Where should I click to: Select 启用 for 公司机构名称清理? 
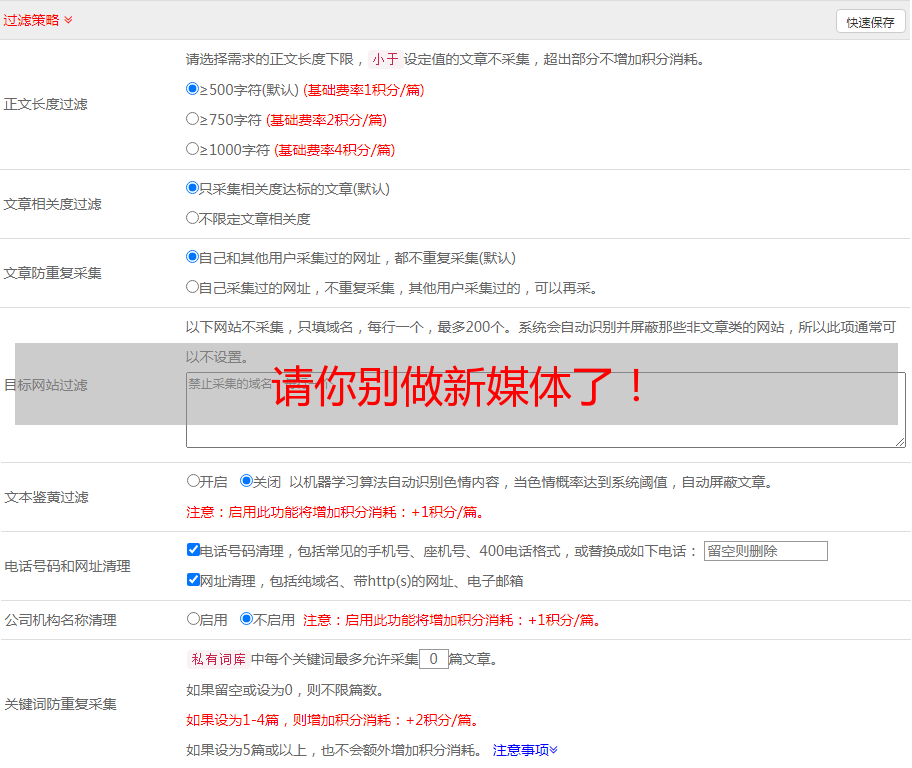pyautogui.click(x=194, y=619)
